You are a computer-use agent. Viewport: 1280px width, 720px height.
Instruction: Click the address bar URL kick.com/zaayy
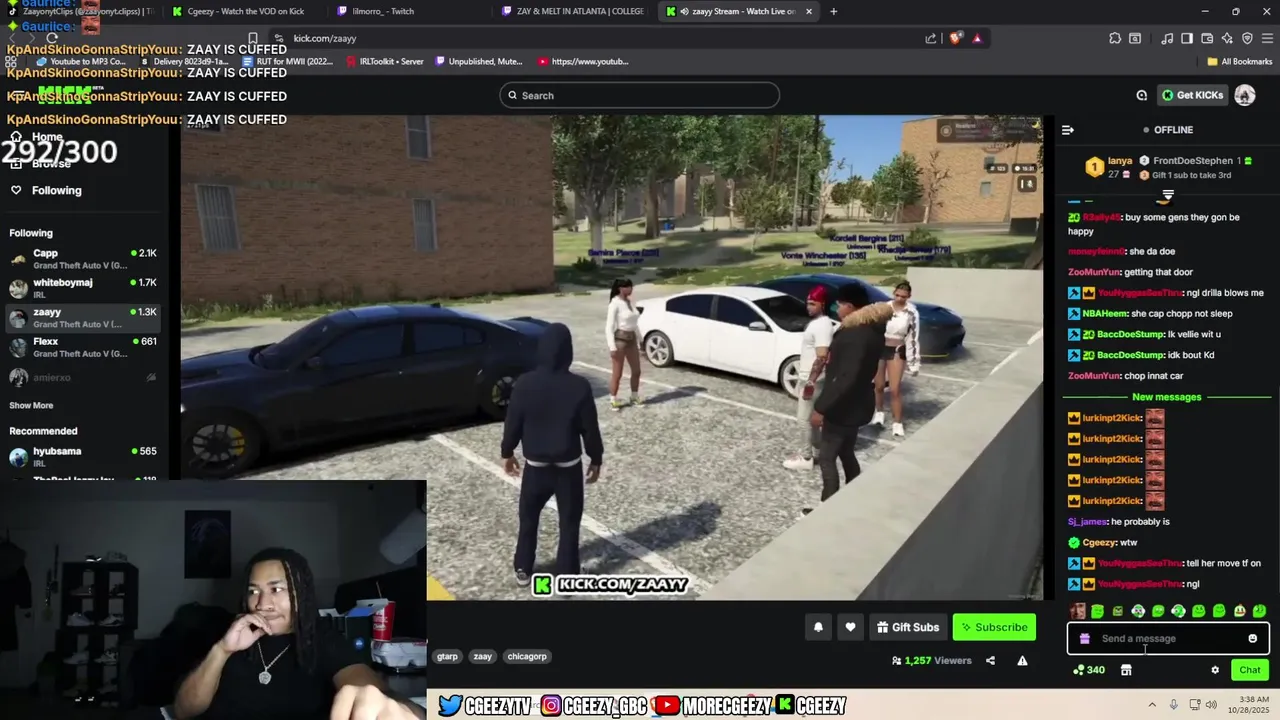coord(325,38)
